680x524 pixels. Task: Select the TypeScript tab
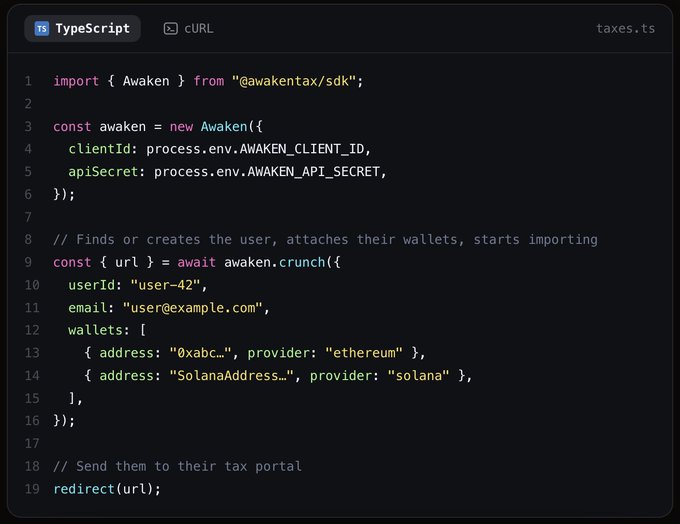click(x=82, y=29)
